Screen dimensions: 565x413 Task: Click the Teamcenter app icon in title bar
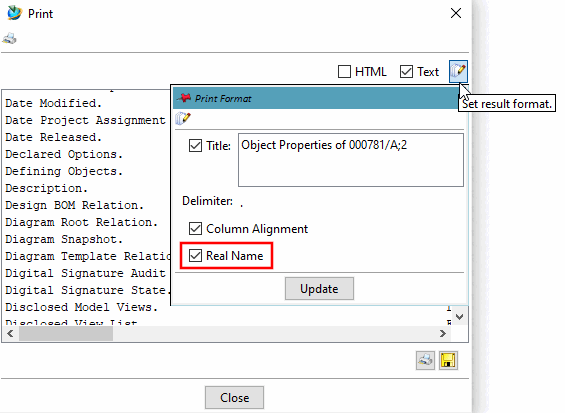tap(14, 13)
